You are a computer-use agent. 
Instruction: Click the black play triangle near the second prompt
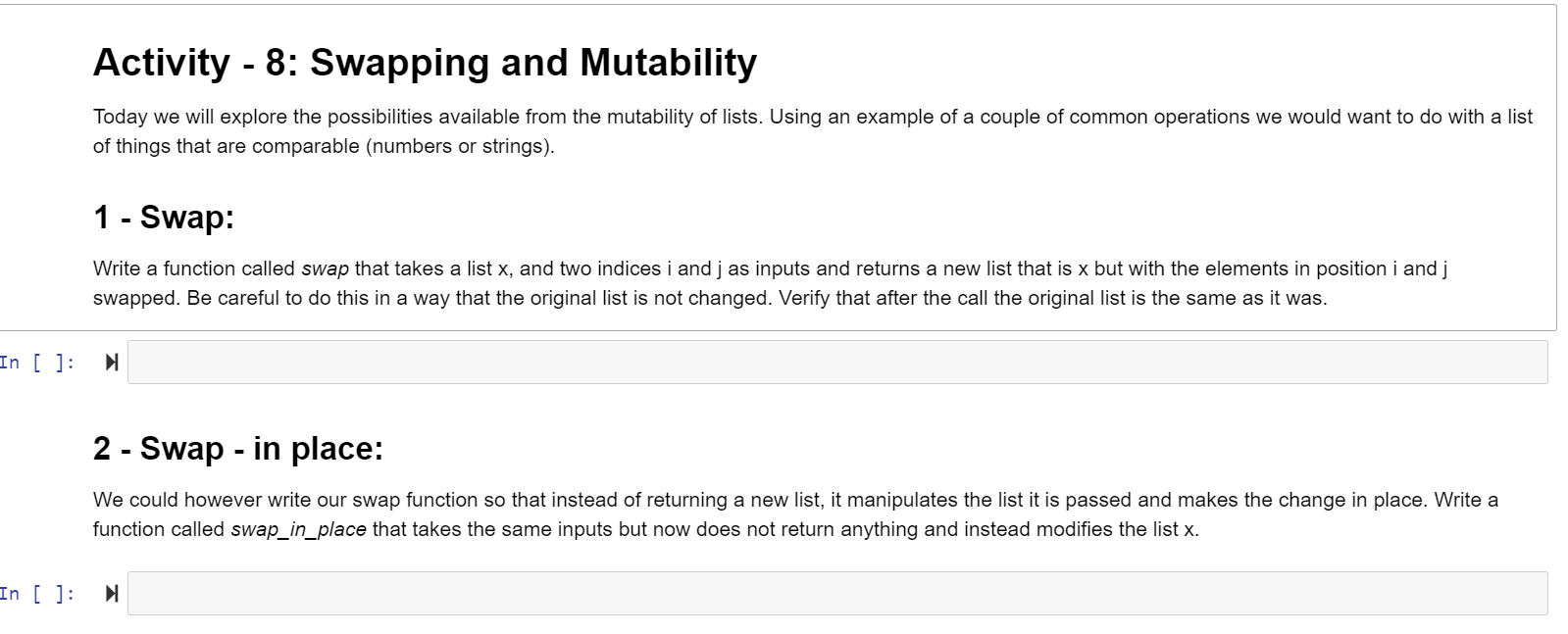tap(111, 593)
